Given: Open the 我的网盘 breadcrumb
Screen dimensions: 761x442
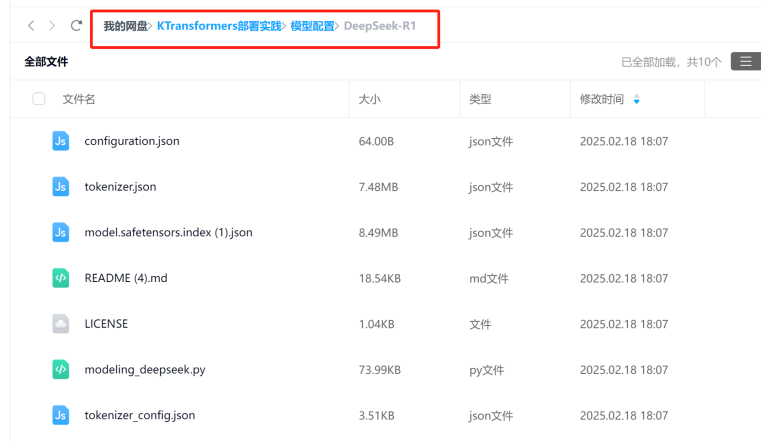Looking at the screenshot, I should click(x=125, y=26).
